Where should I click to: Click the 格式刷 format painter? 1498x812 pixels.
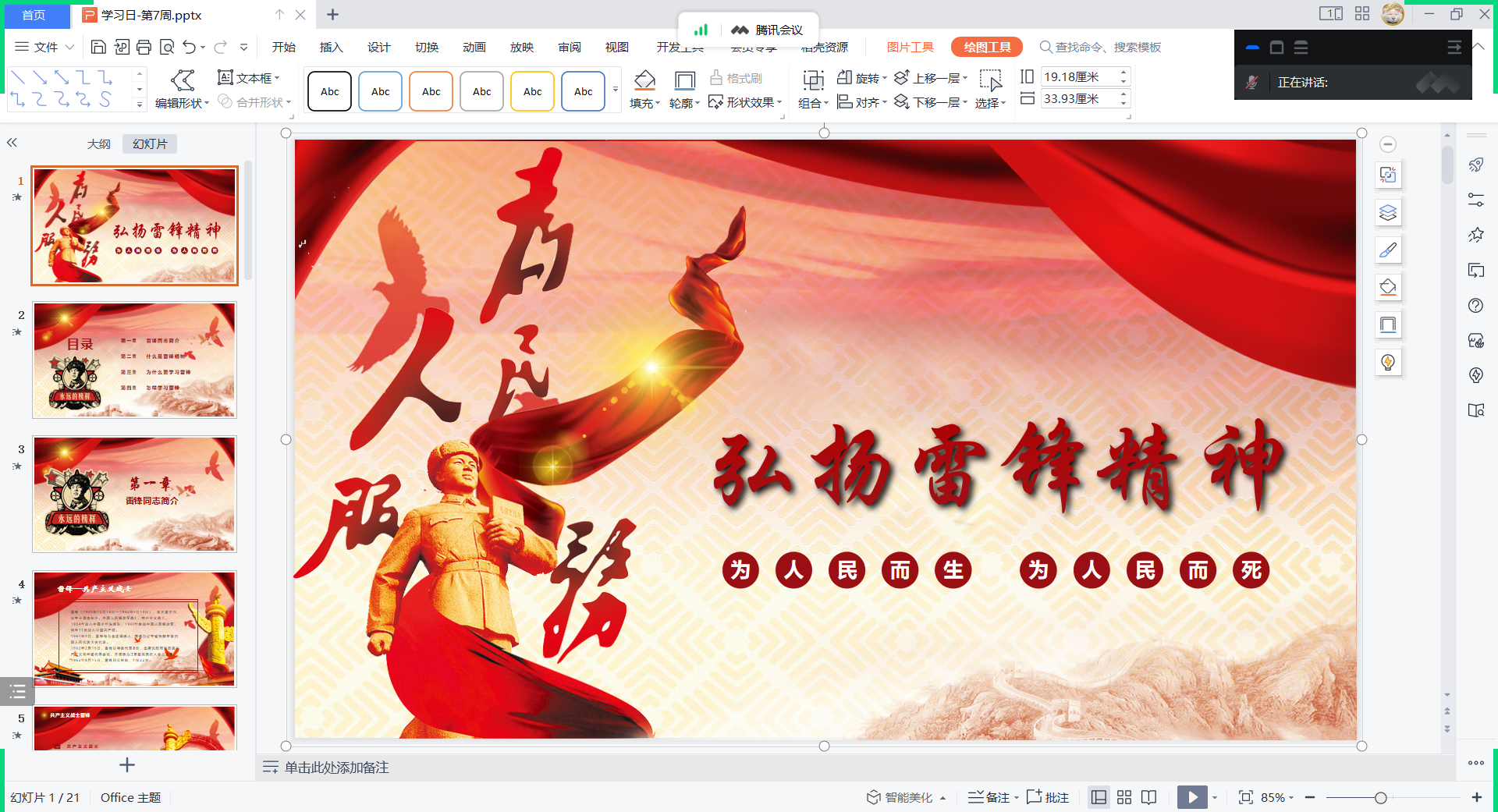pyautogui.click(x=736, y=78)
